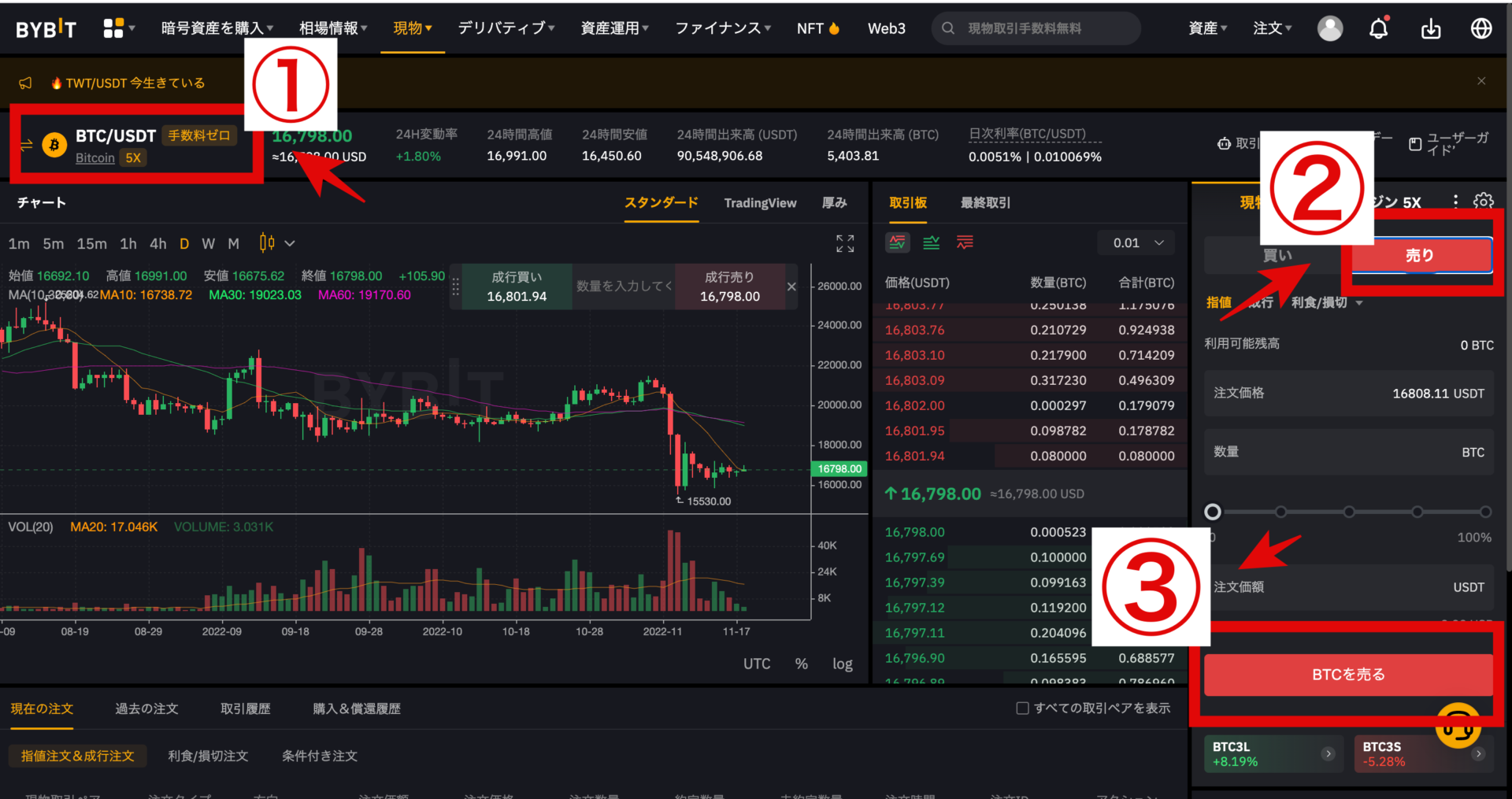This screenshot has height=799, width=1512.
Task: Close the quick market order widget
Action: 791,287
